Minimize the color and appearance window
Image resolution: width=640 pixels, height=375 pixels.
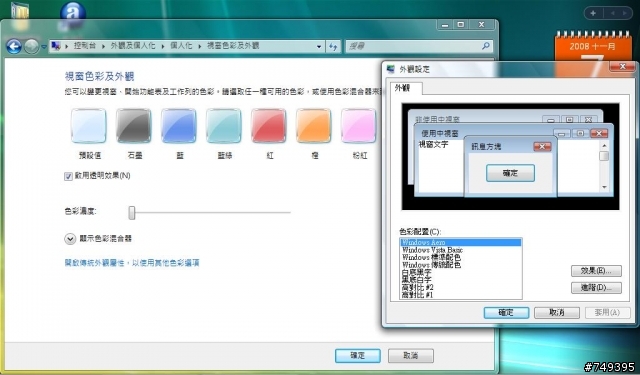[445, 25]
